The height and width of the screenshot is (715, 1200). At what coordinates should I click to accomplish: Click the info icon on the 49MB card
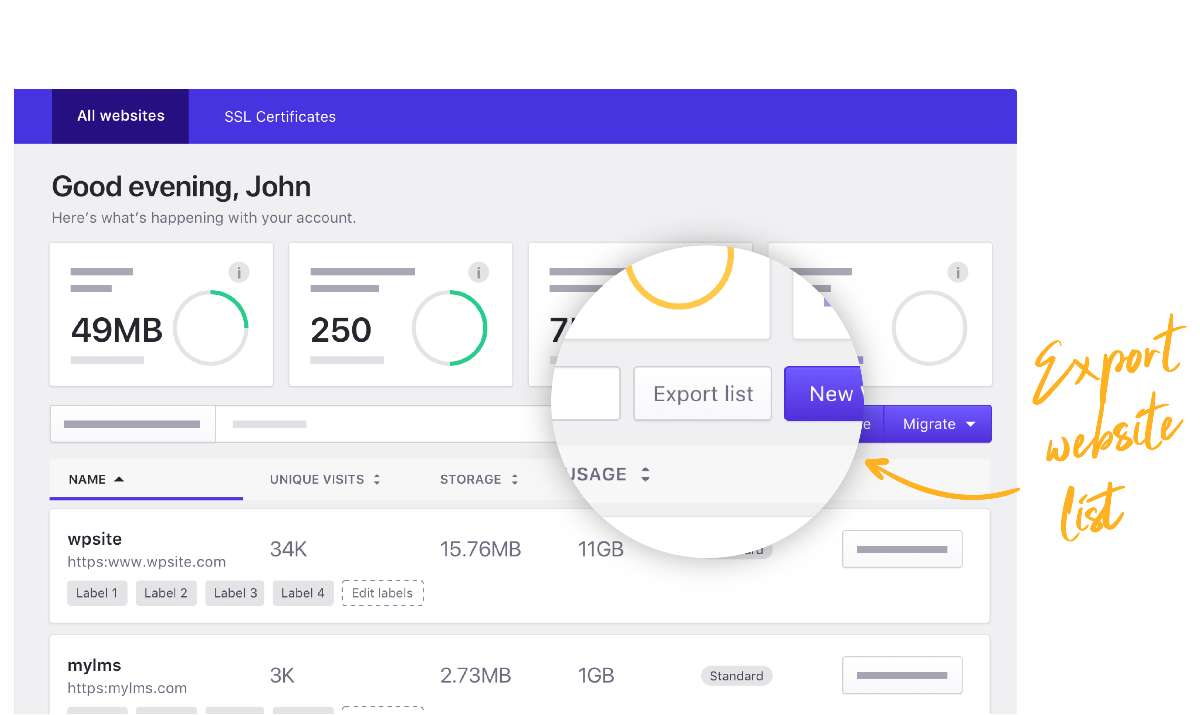[x=238, y=272]
